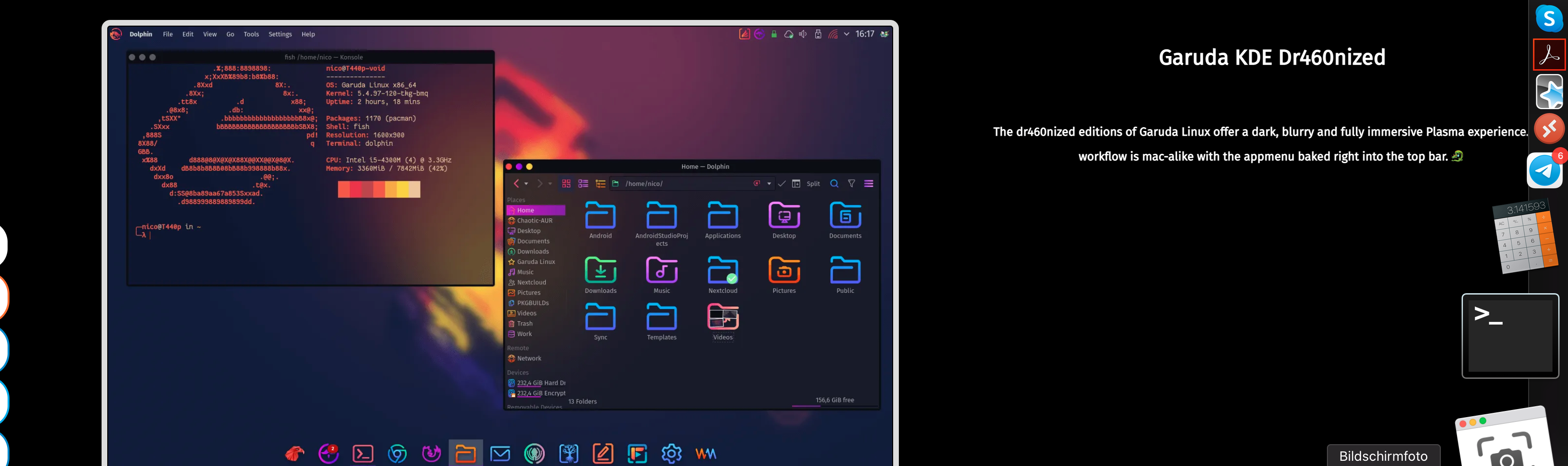
Task: Click the free space bar in Dolphin status bar
Action: (834, 406)
